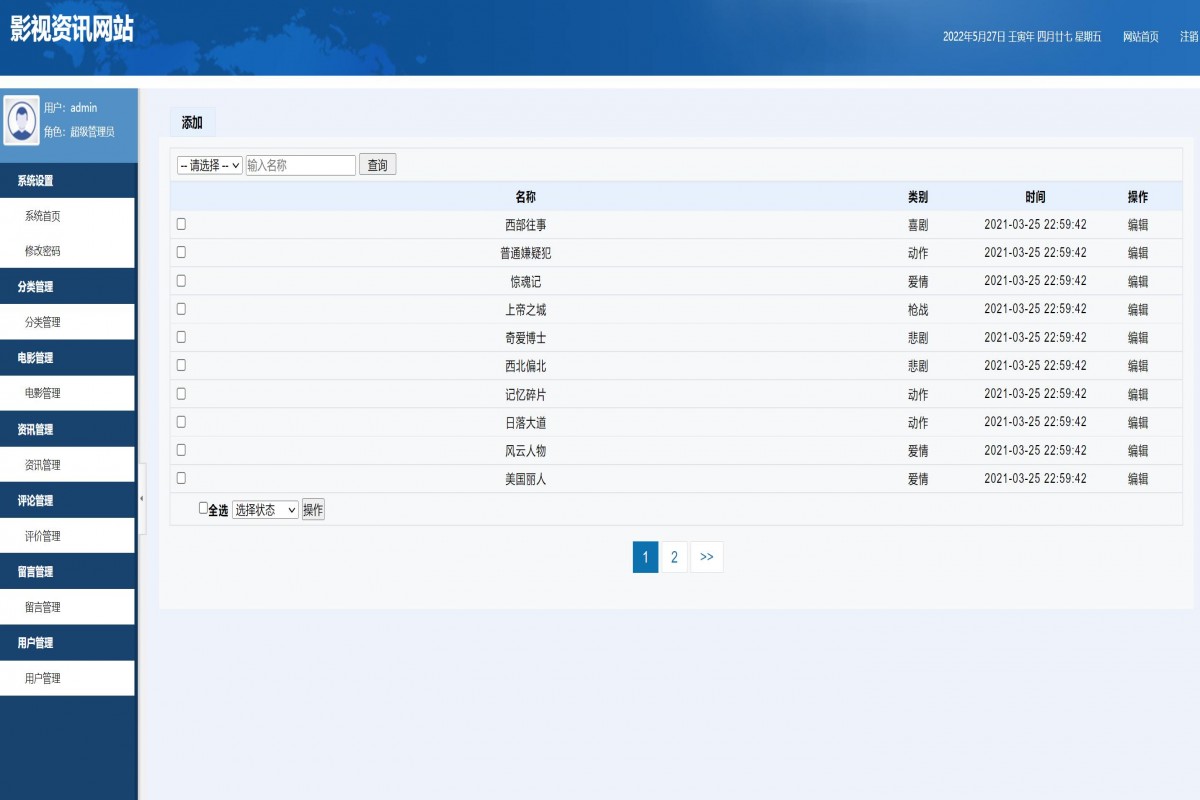This screenshot has height=800, width=1200.
Task: Collapse the sidebar with the arrow handle
Action: pyautogui.click(x=141, y=498)
